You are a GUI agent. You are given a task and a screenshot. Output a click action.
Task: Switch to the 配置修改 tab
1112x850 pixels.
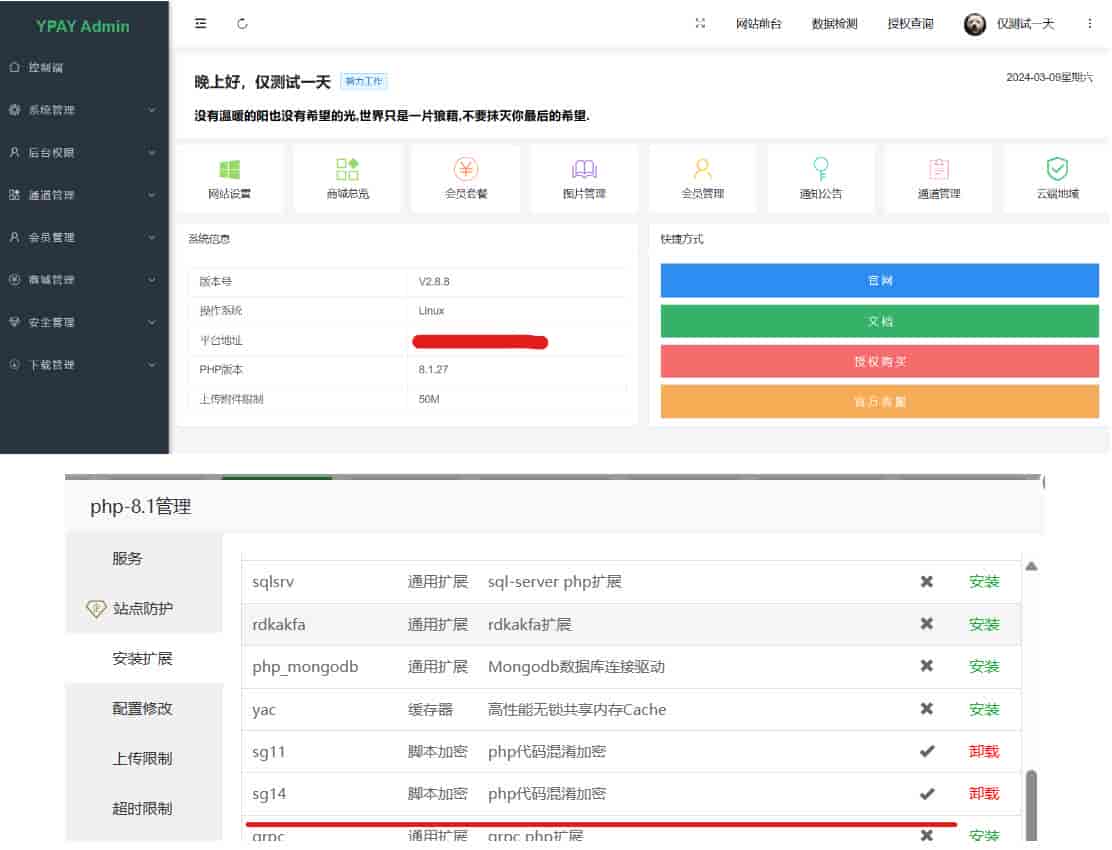tap(142, 708)
